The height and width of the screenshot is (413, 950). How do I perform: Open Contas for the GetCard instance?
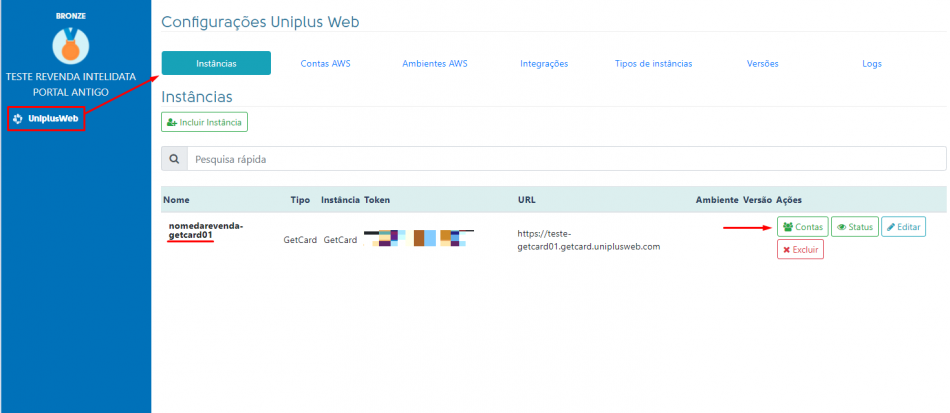802,227
